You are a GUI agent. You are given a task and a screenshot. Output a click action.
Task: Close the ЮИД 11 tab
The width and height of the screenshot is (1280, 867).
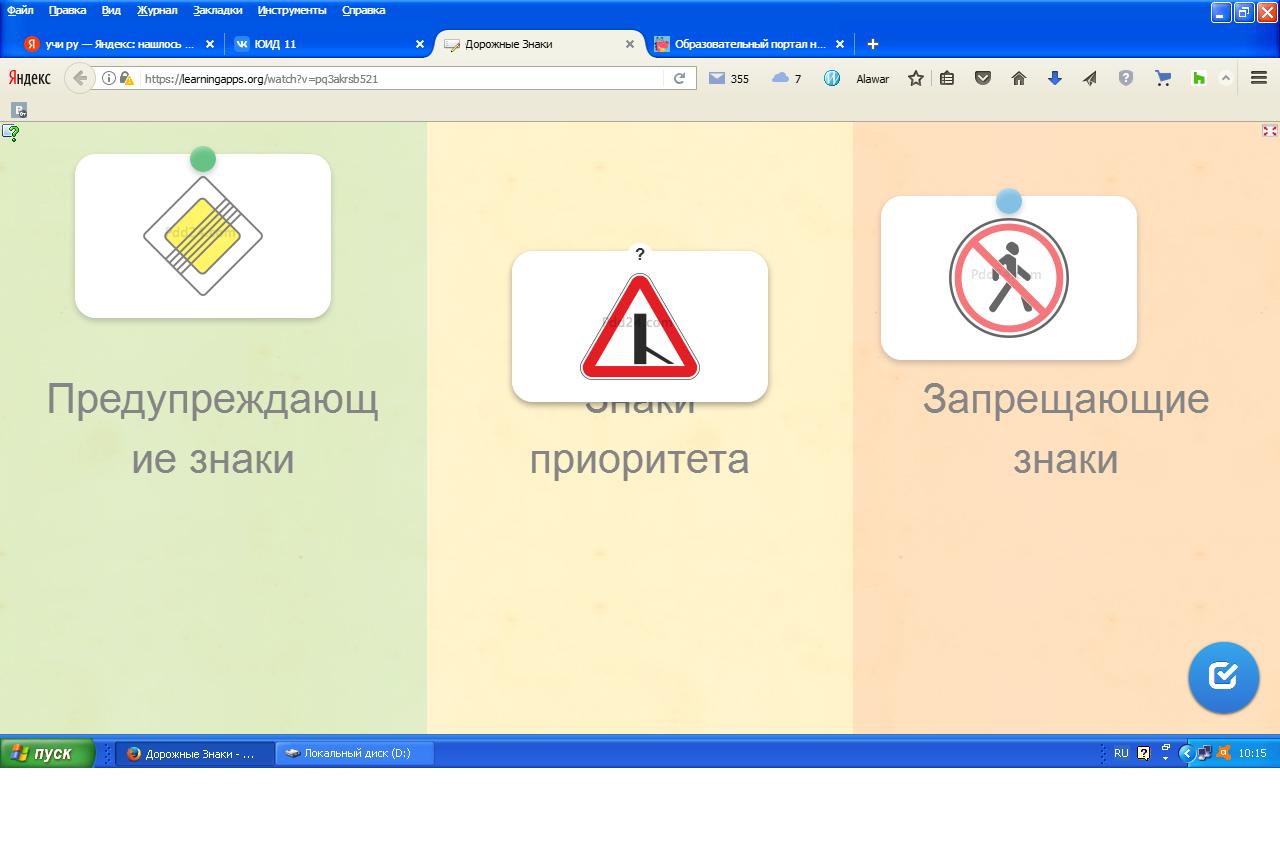coord(420,44)
